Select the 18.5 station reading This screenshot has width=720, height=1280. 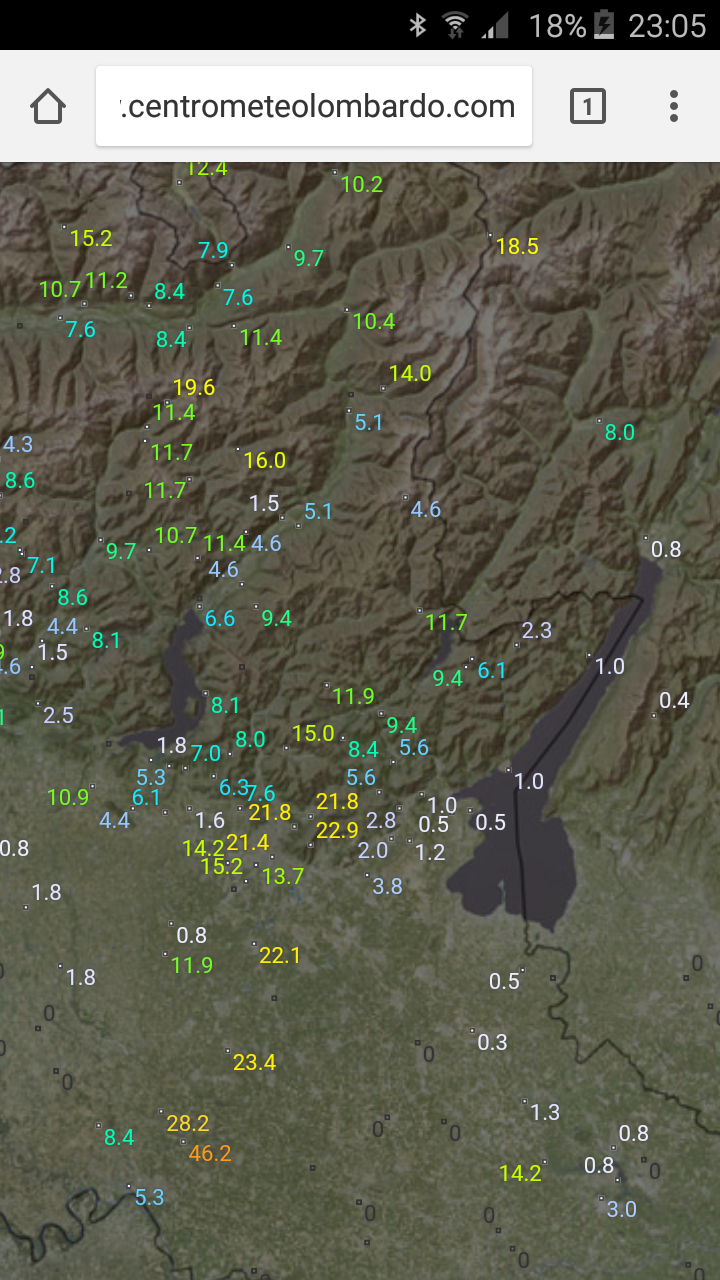pos(517,246)
